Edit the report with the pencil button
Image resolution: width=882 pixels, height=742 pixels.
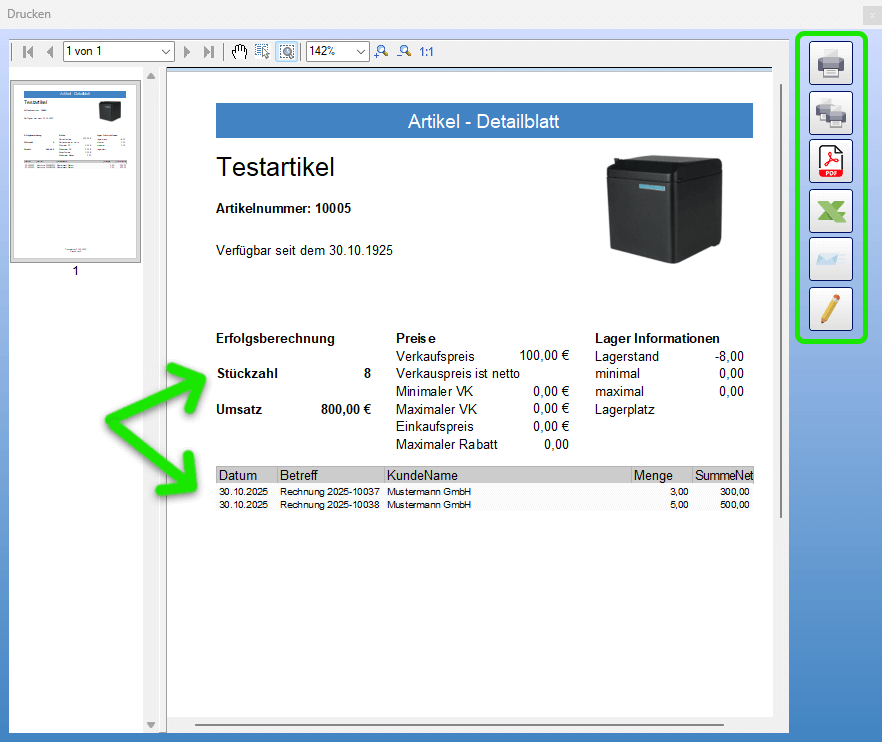[x=830, y=309]
